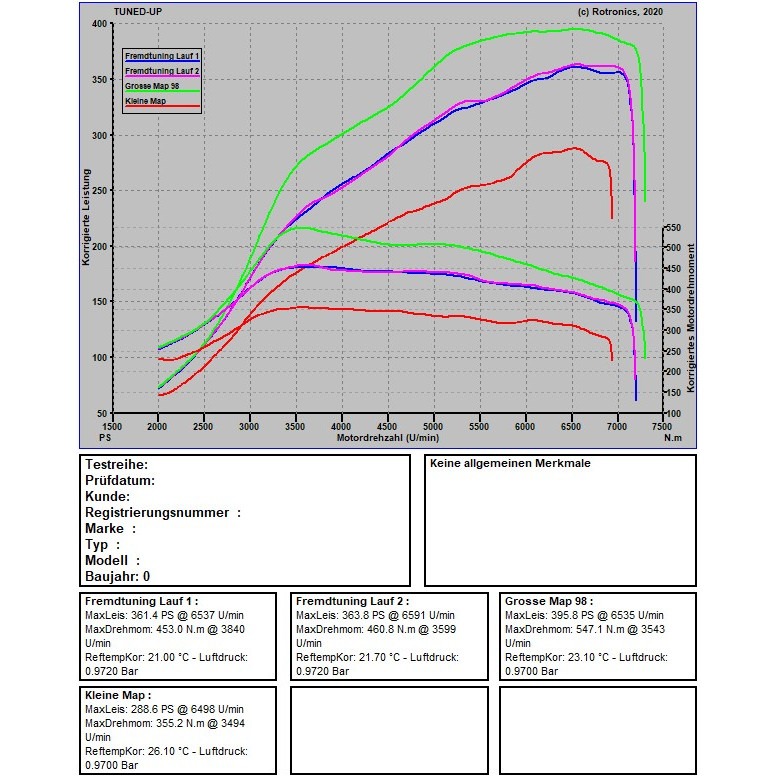Click the green line swatch under Grosse Map 98

[162, 92]
